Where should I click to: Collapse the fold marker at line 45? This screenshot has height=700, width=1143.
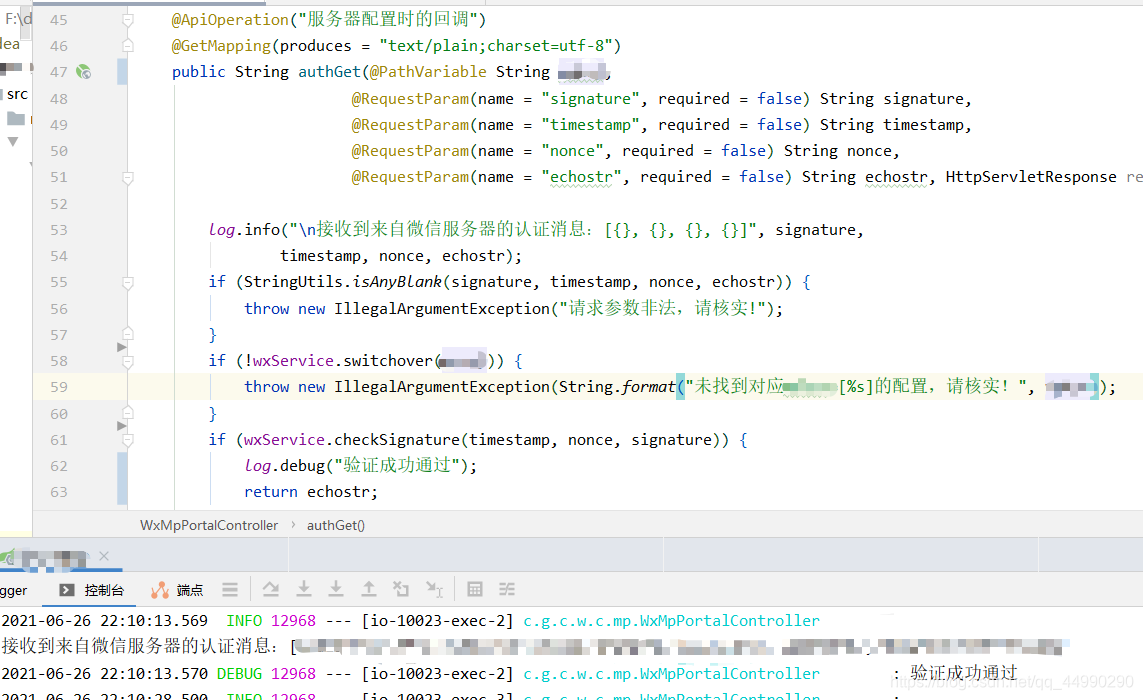click(x=128, y=20)
